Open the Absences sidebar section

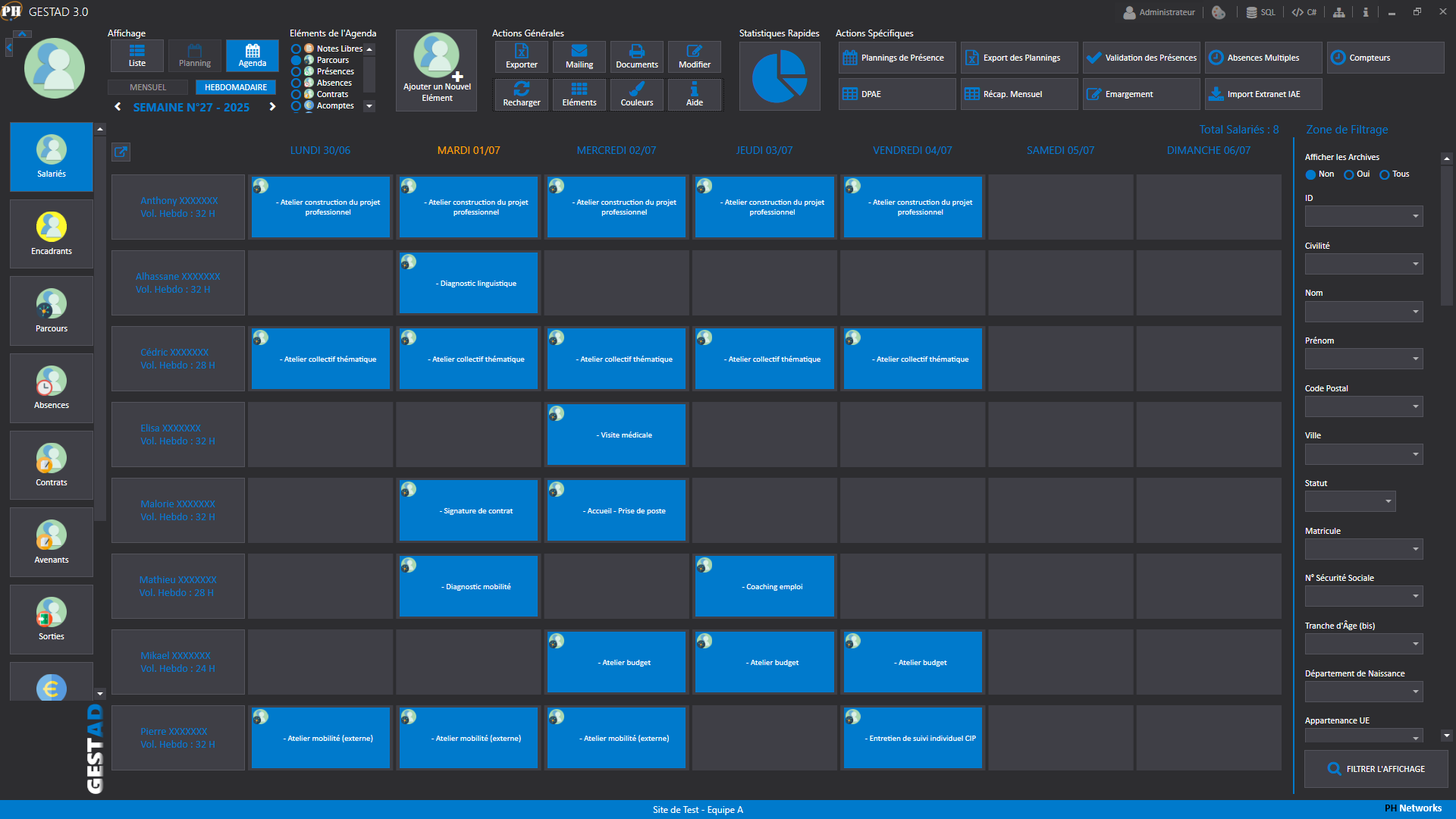pos(52,388)
